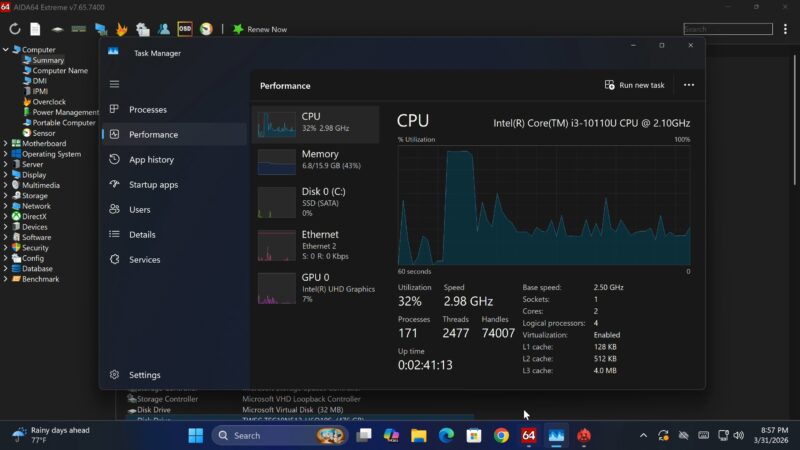Expand the Security tree node arrow
Viewport: 800px width, 450px height.
[6, 247]
